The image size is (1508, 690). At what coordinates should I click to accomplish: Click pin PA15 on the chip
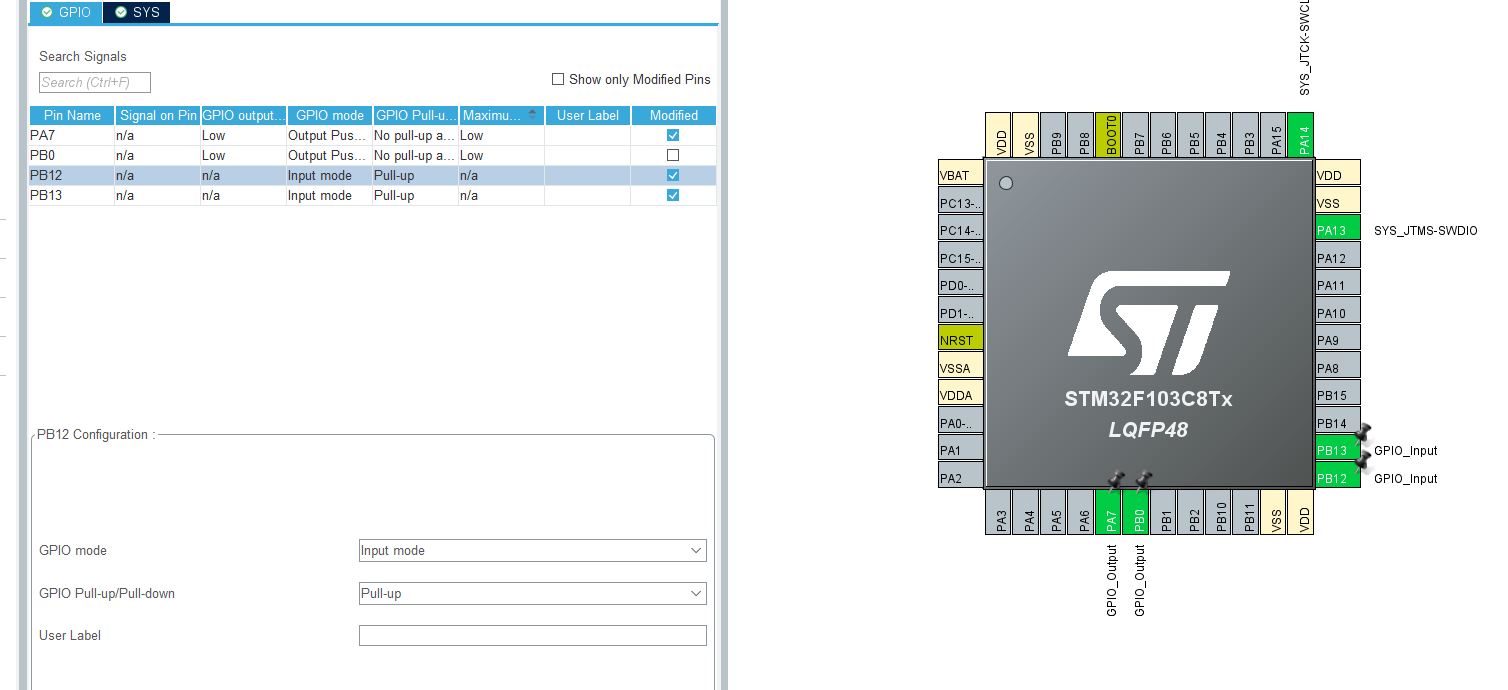[x=1274, y=134]
